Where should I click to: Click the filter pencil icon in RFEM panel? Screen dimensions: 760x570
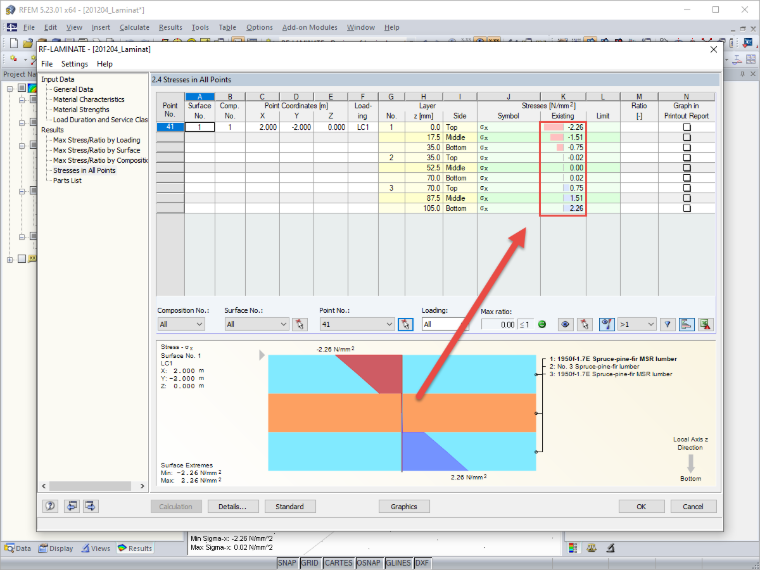pyautogui.click(x=610, y=548)
